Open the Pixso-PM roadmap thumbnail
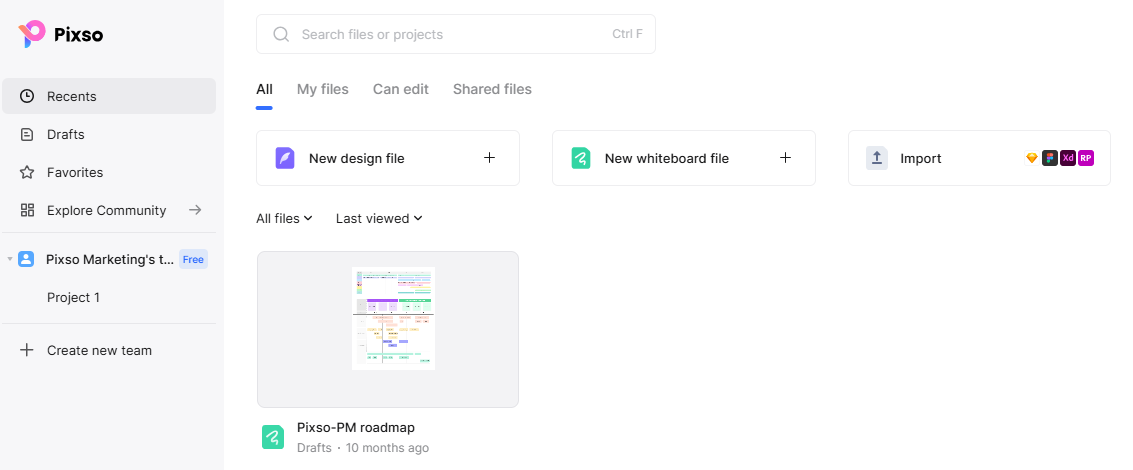Viewport: 1133px width, 470px height. pyautogui.click(x=388, y=330)
